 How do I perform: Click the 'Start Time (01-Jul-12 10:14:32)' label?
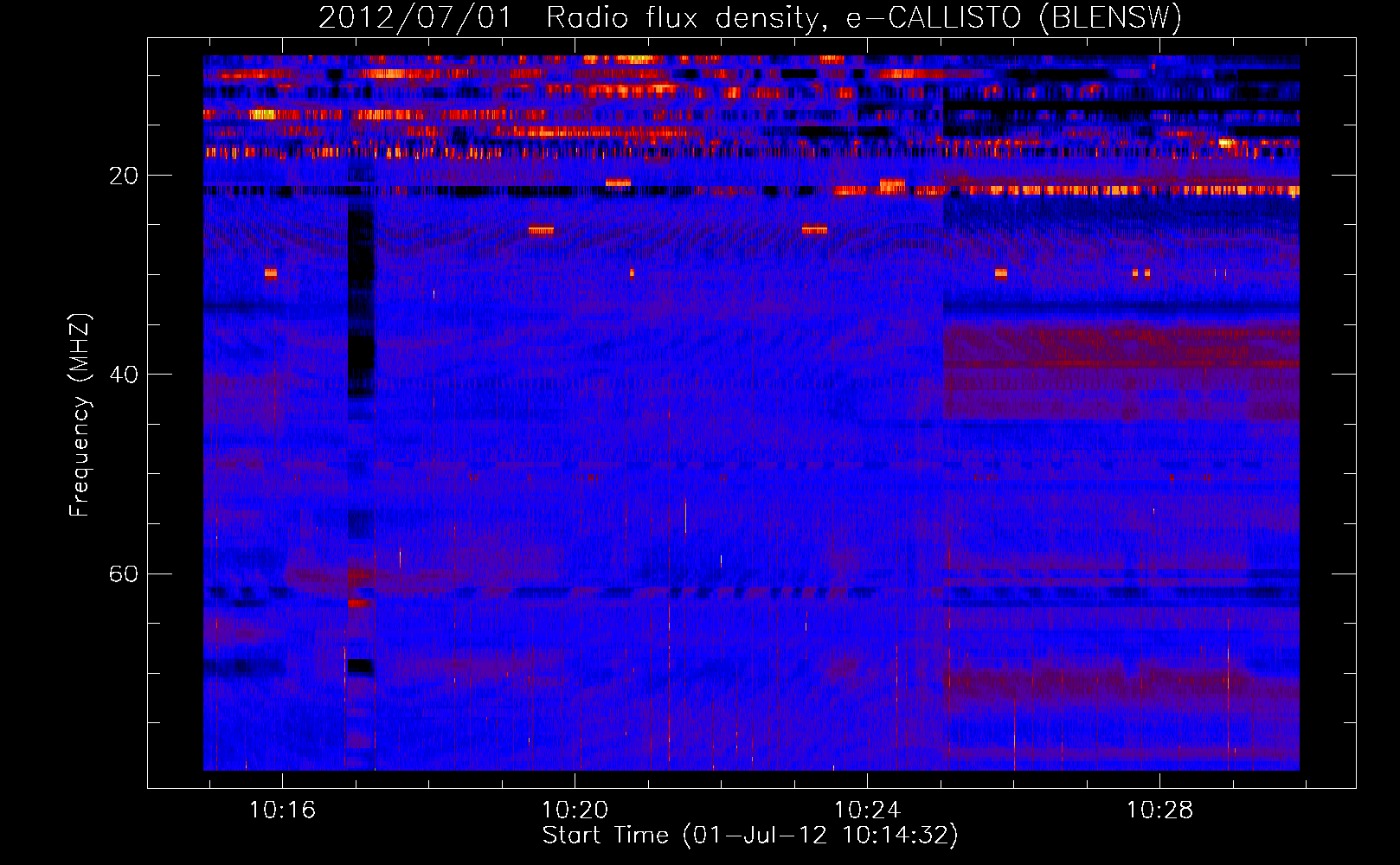[x=750, y=836]
